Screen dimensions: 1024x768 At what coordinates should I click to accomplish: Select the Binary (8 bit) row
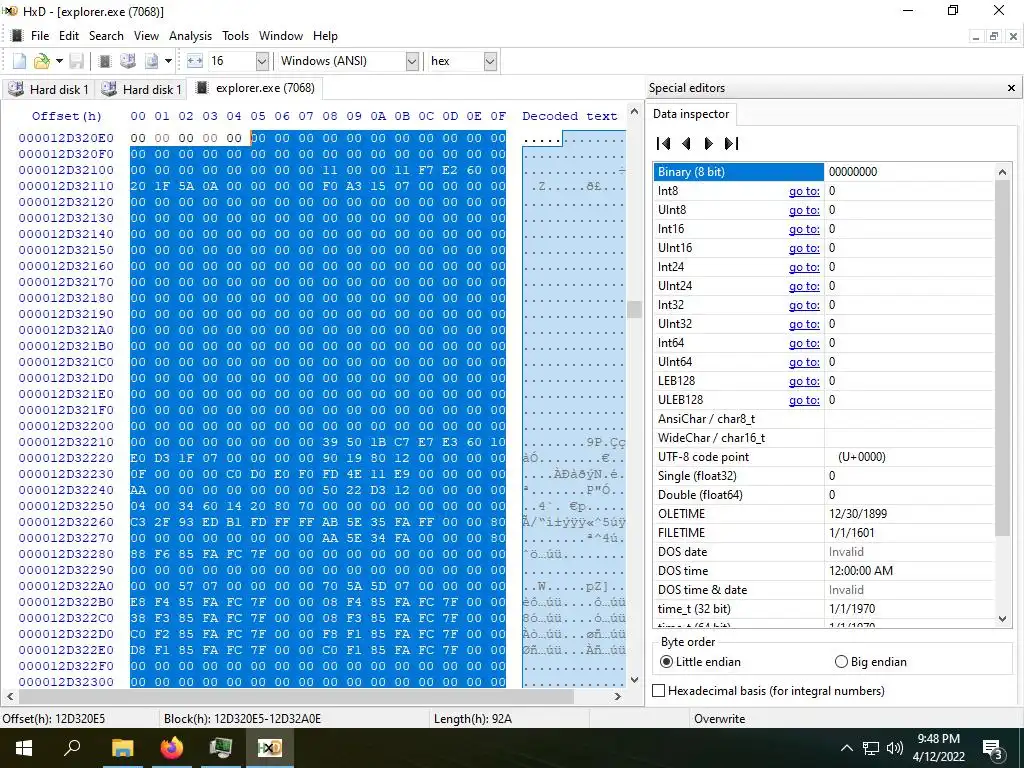[824, 172]
